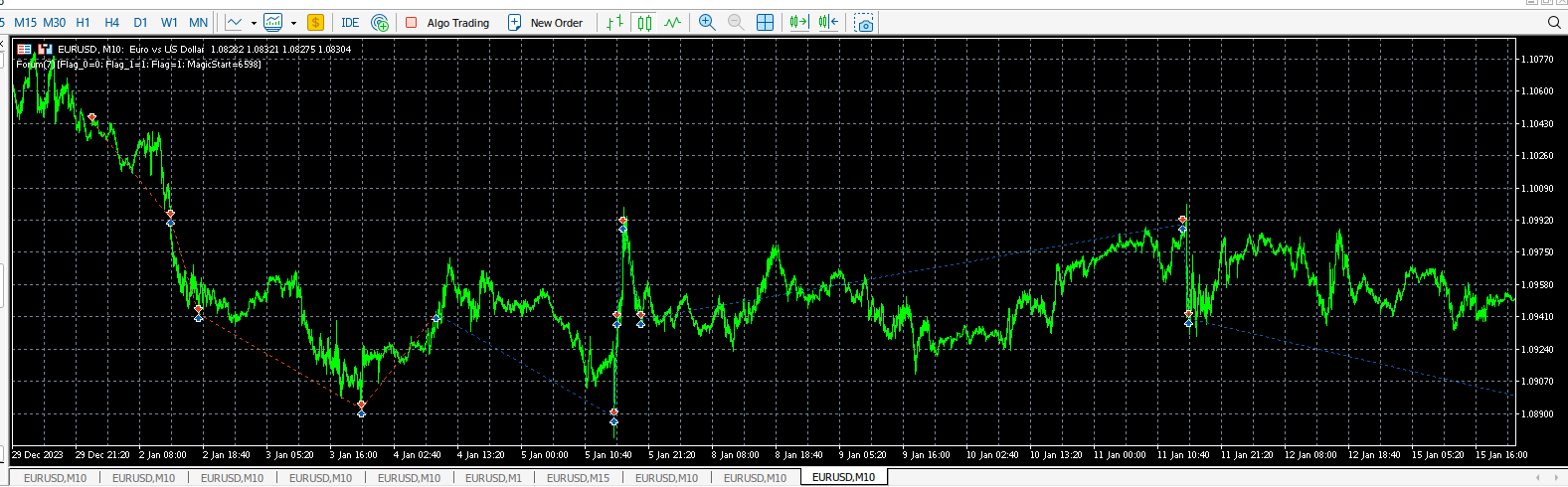Image resolution: width=1568 pixels, height=487 pixels.
Task: Zoom out of the chart
Action: pos(736,22)
